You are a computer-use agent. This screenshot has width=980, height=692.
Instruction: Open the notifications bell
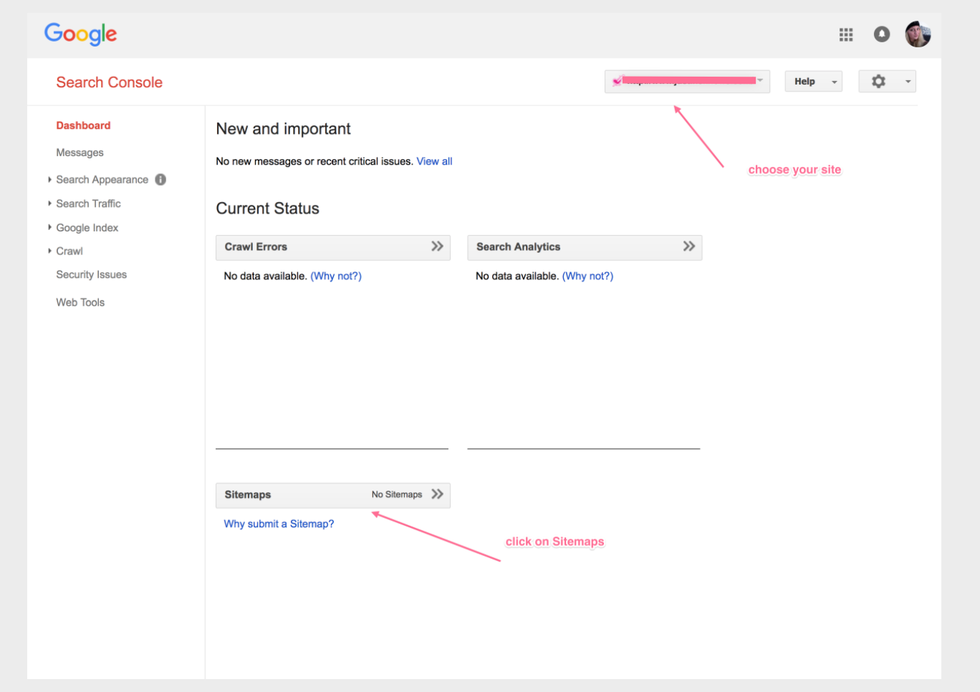click(881, 34)
